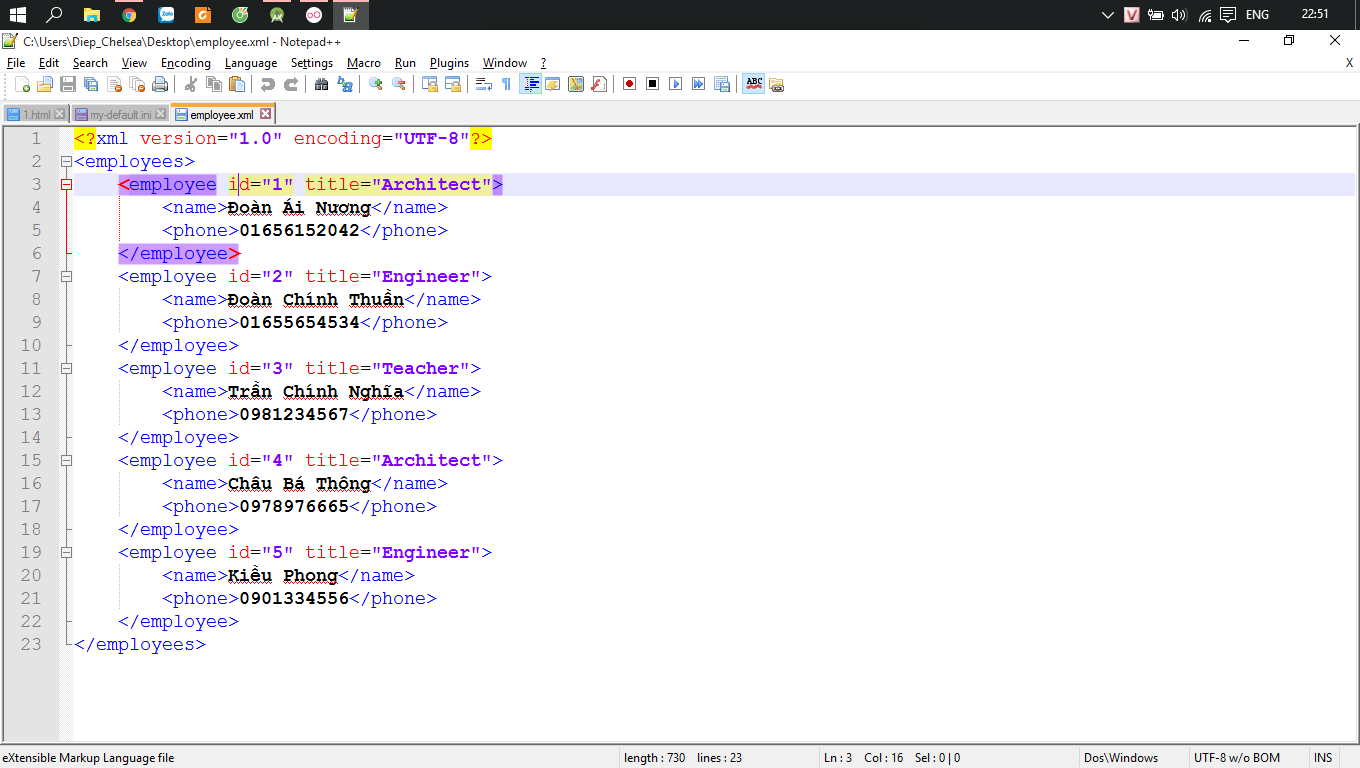Click UTF-8 w/o BOM in status bar
This screenshot has width=1360, height=768.
coord(1236,758)
